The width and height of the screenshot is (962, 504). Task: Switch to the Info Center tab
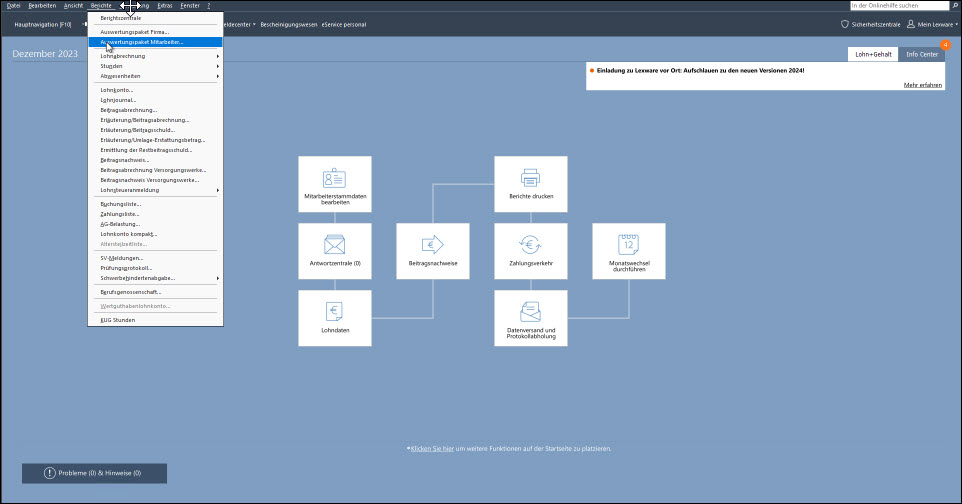[x=922, y=54]
